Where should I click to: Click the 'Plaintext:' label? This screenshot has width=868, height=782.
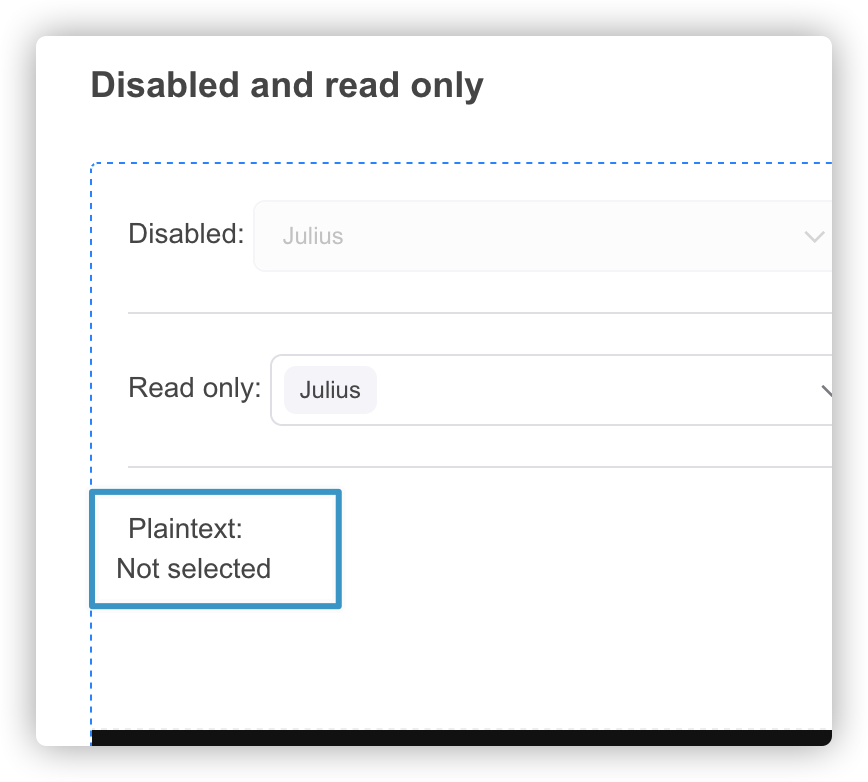[x=184, y=529]
